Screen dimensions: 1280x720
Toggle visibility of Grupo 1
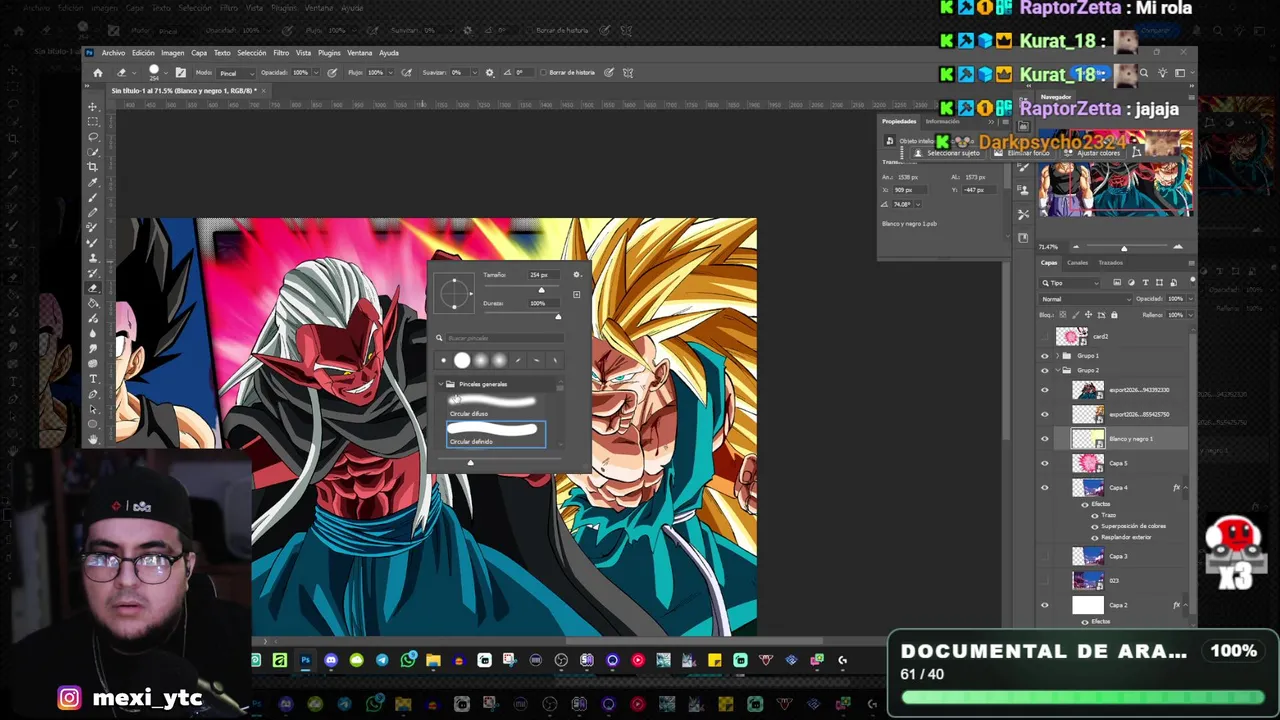1045,356
